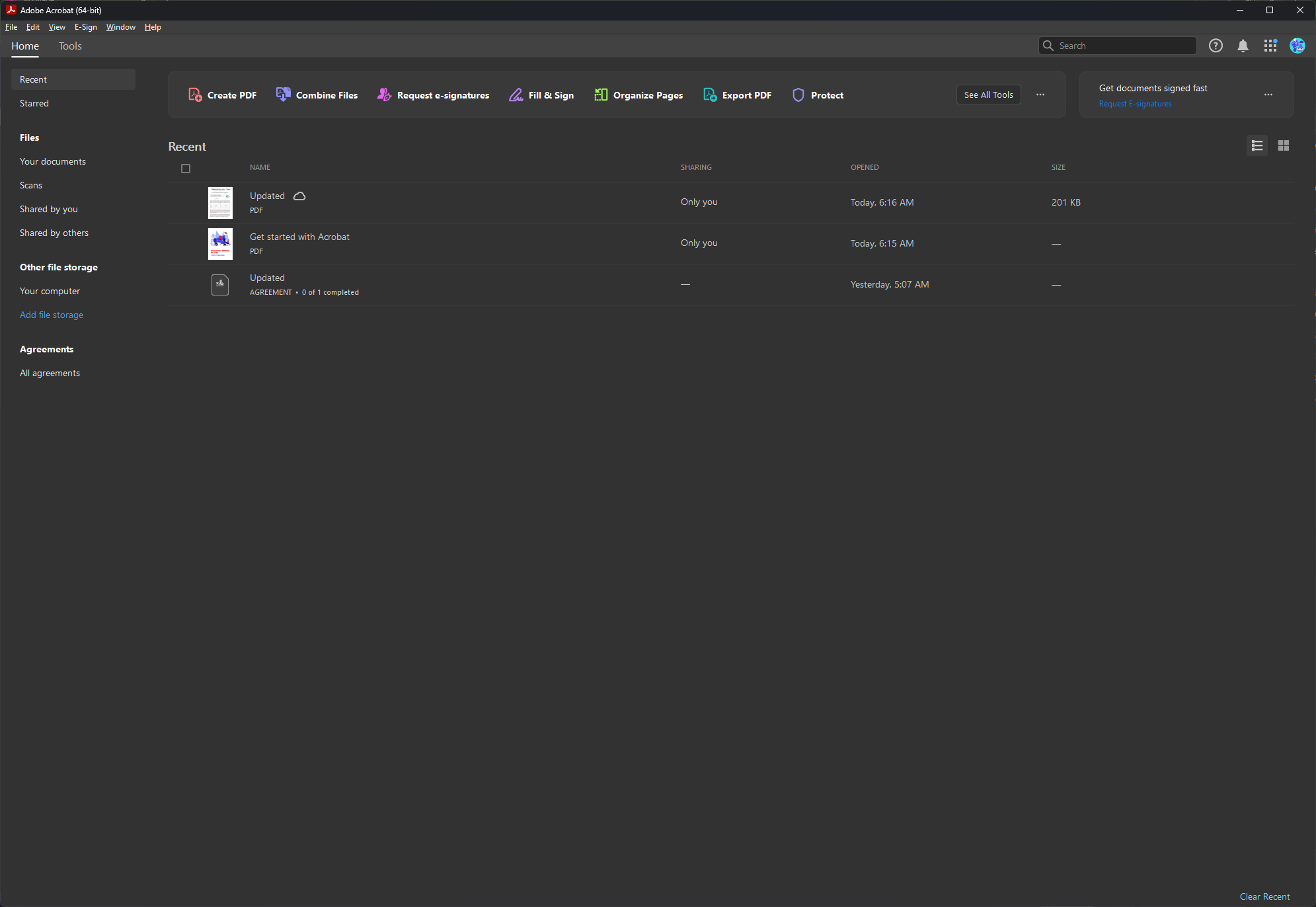
Task: Open notifications bell
Action: [x=1243, y=46]
